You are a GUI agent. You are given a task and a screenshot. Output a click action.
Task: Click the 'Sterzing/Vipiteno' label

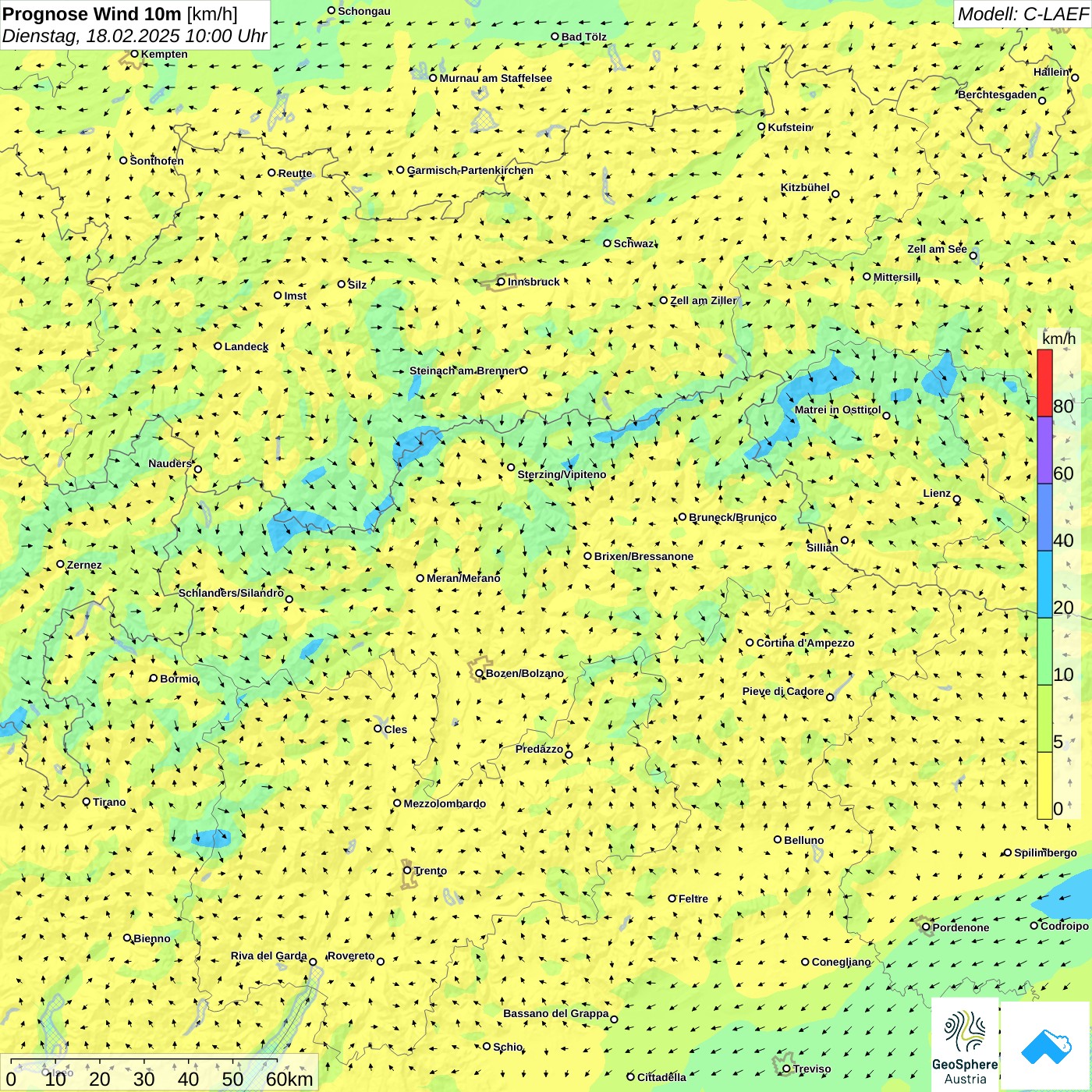pyautogui.click(x=562, y=474)
